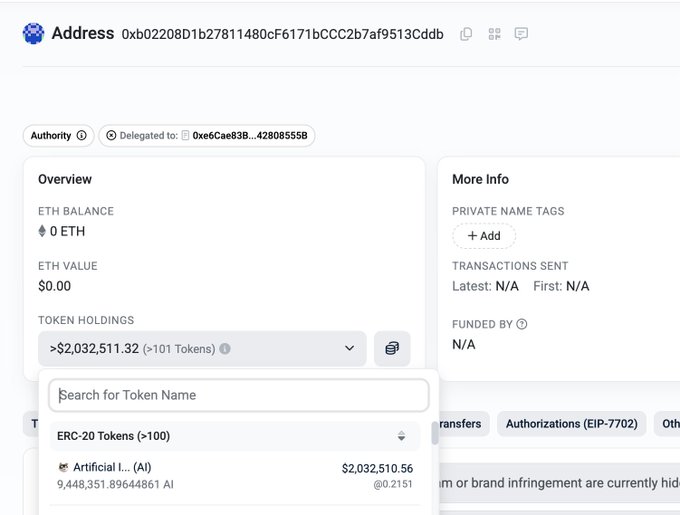Copy the address to clipboard

pos(466,34)
